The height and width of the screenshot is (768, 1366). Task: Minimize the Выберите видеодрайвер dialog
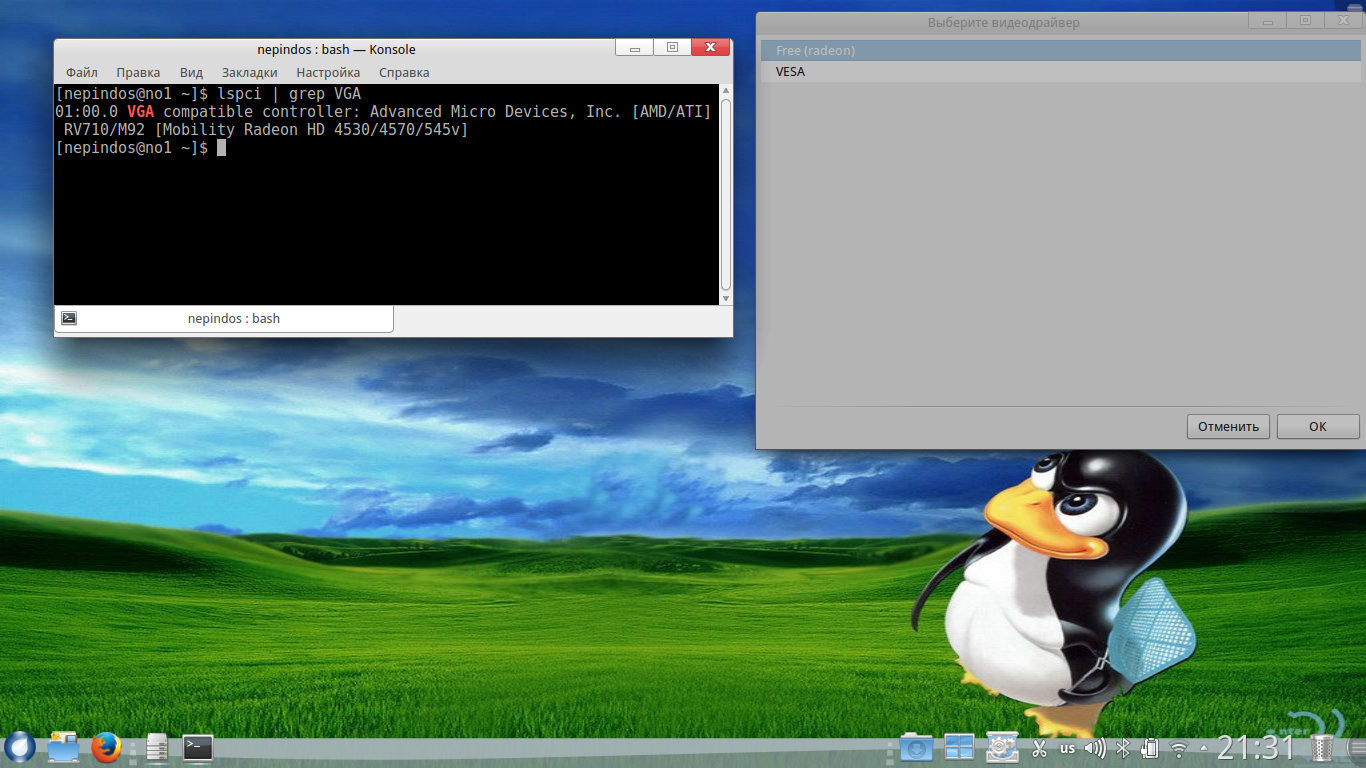(x=1267, y=20)
